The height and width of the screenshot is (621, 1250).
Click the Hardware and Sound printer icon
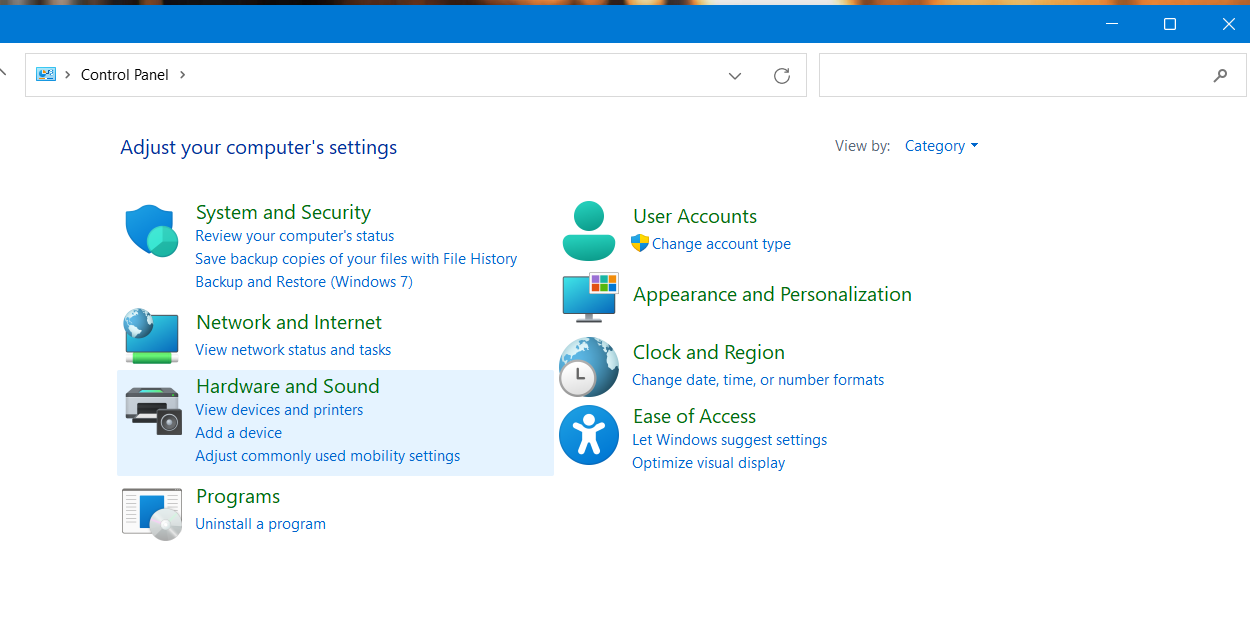click(x=152, y=410)
